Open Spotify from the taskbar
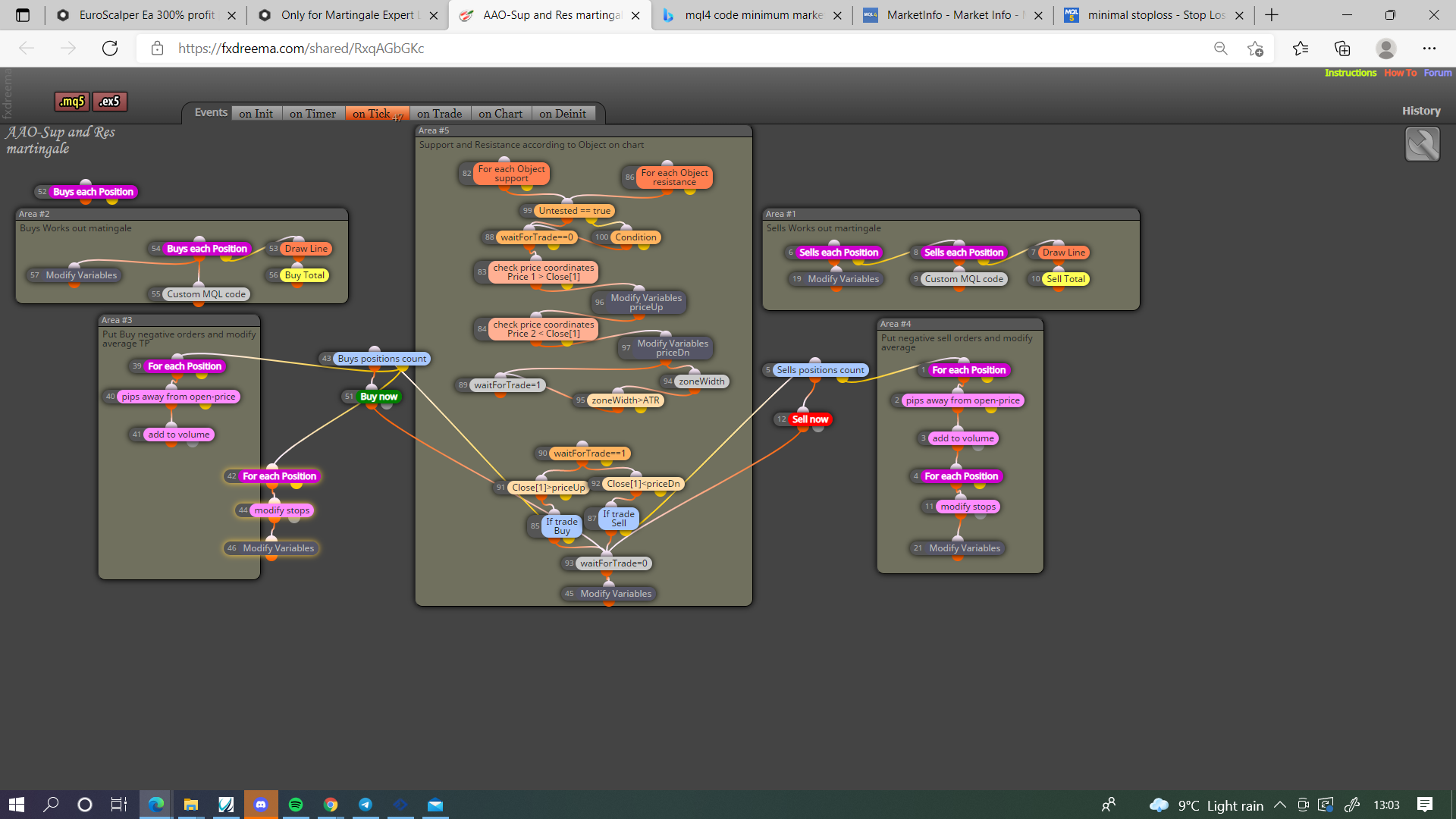 (296, 805)
